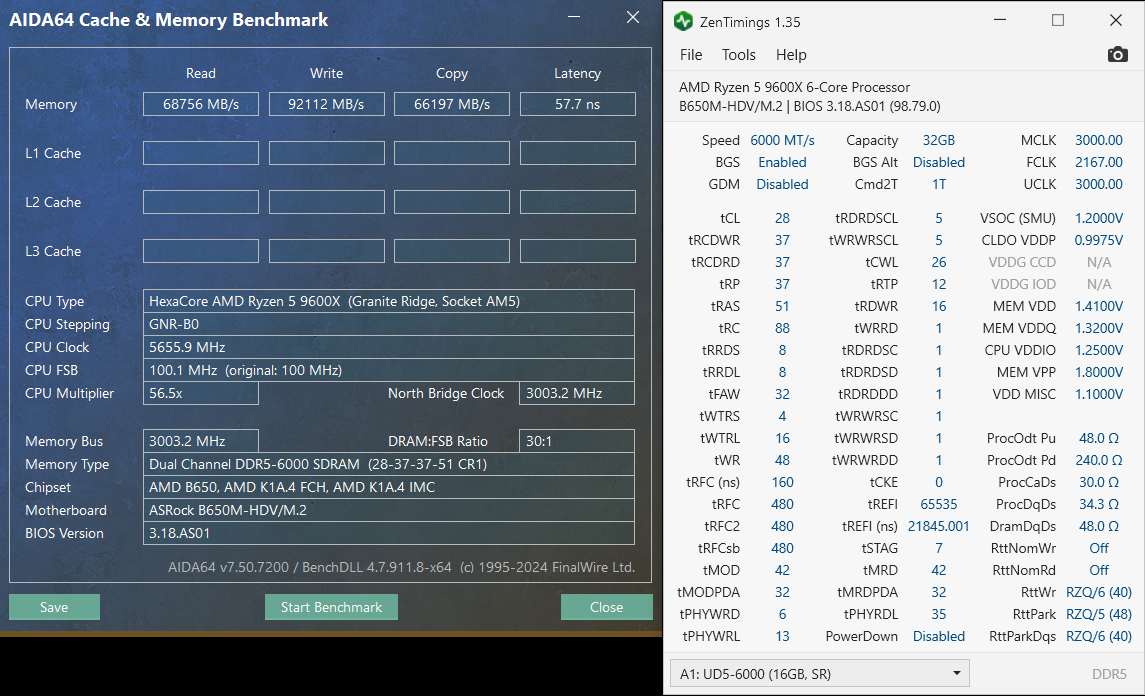1145x696 pixels.
Task: Close the ZenTimings window
Action: point(1115,20)
